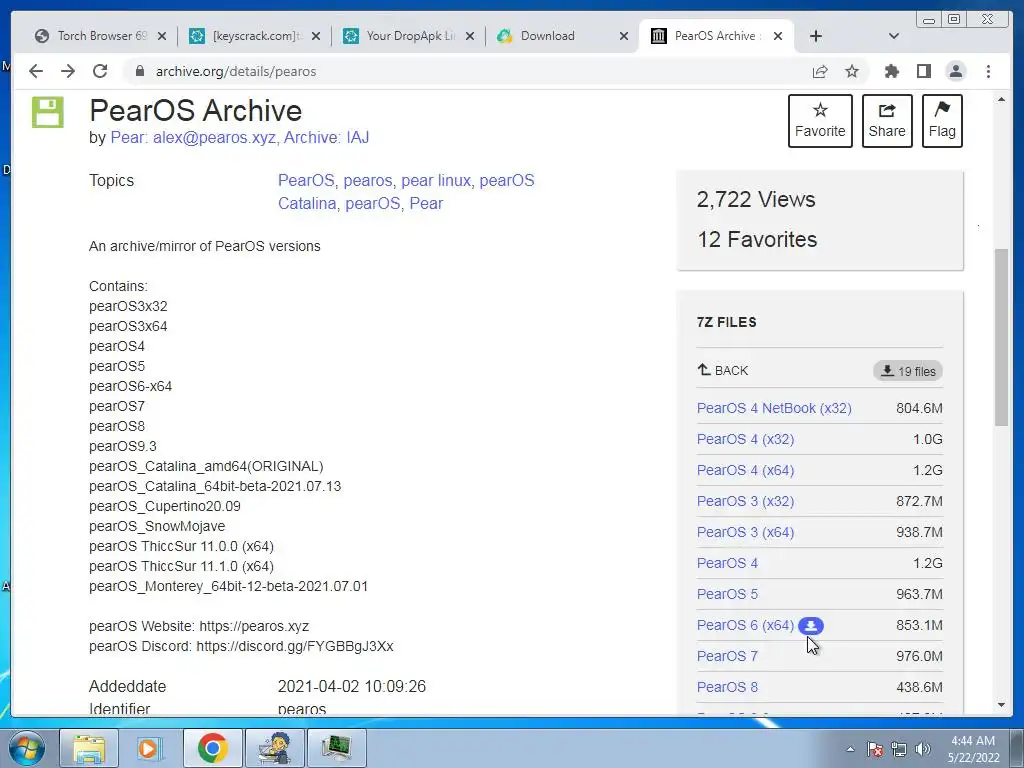
Task: Open the Chrome profile avatar
Action: 956,71
